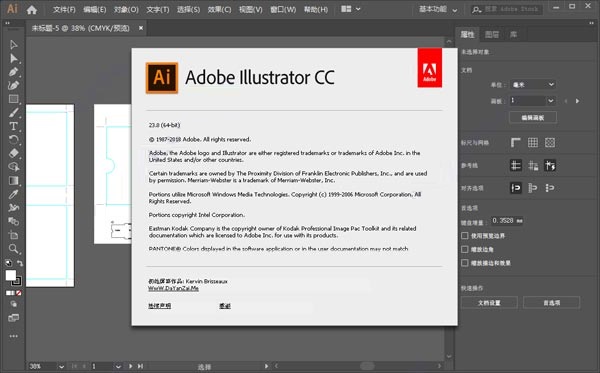The height and width of the screenshot is (373, 600).
Task: Click the 文档设置 button
Action: click(489, 303)
